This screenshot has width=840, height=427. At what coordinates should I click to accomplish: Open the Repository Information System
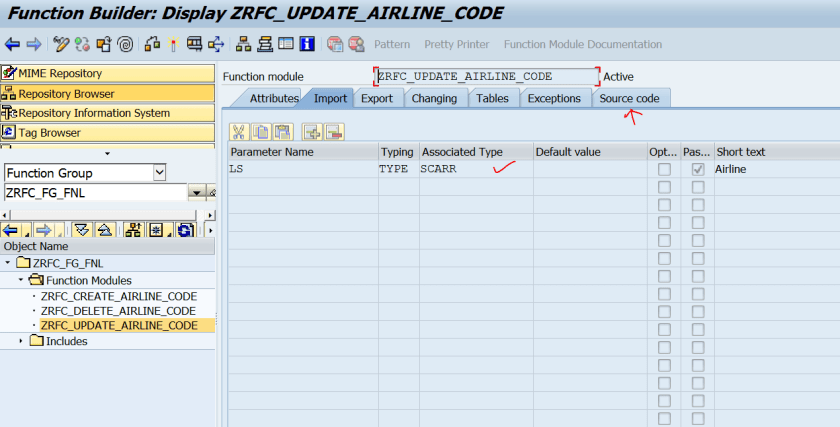(x=107, y=113)
